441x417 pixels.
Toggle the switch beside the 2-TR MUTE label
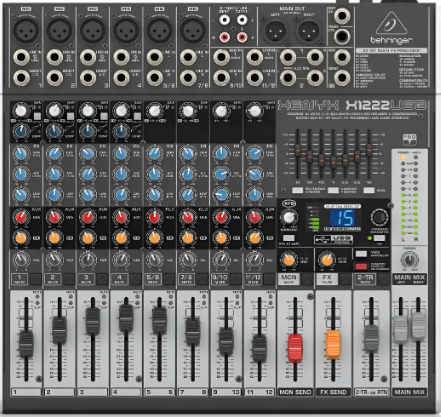point(384,279)
